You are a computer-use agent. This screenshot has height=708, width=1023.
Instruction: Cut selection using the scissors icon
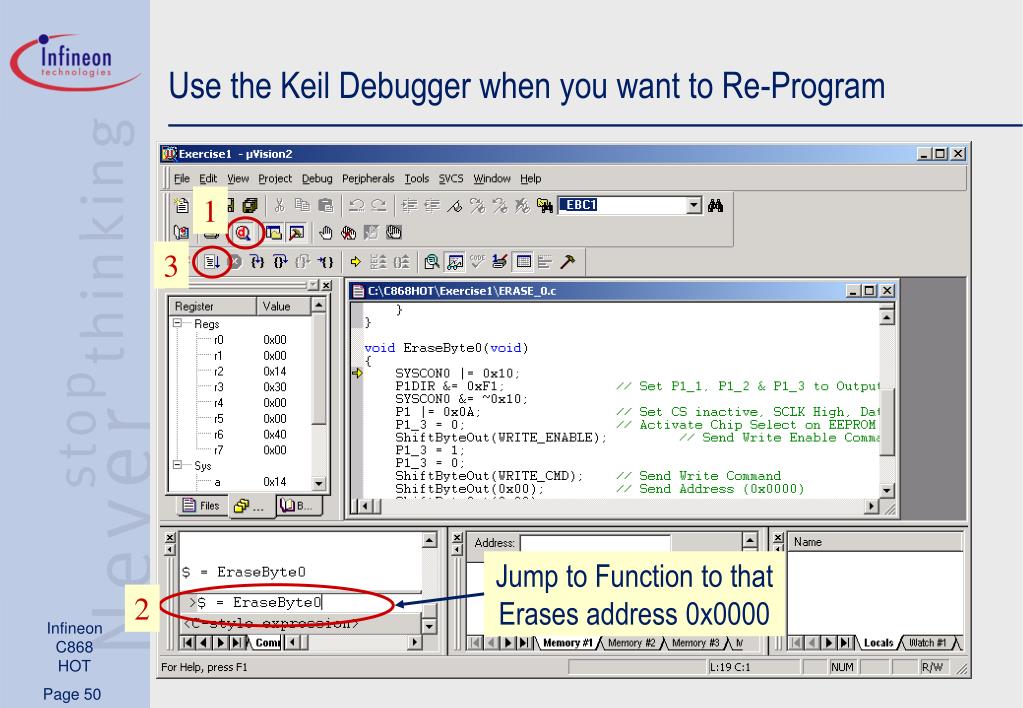pyautogui.click(x=279, y=206)
